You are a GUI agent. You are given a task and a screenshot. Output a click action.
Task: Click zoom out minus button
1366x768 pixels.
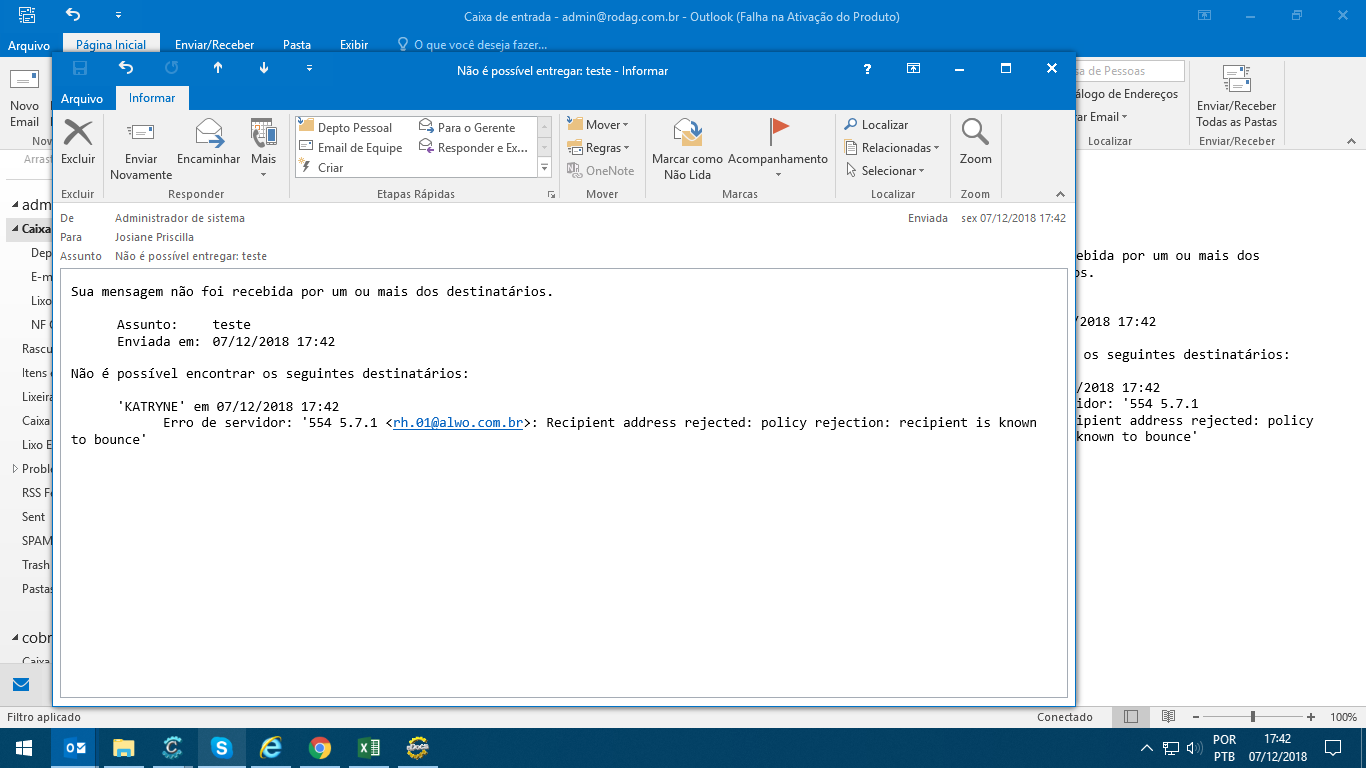pyautogui.click(x=1195, y=717)
